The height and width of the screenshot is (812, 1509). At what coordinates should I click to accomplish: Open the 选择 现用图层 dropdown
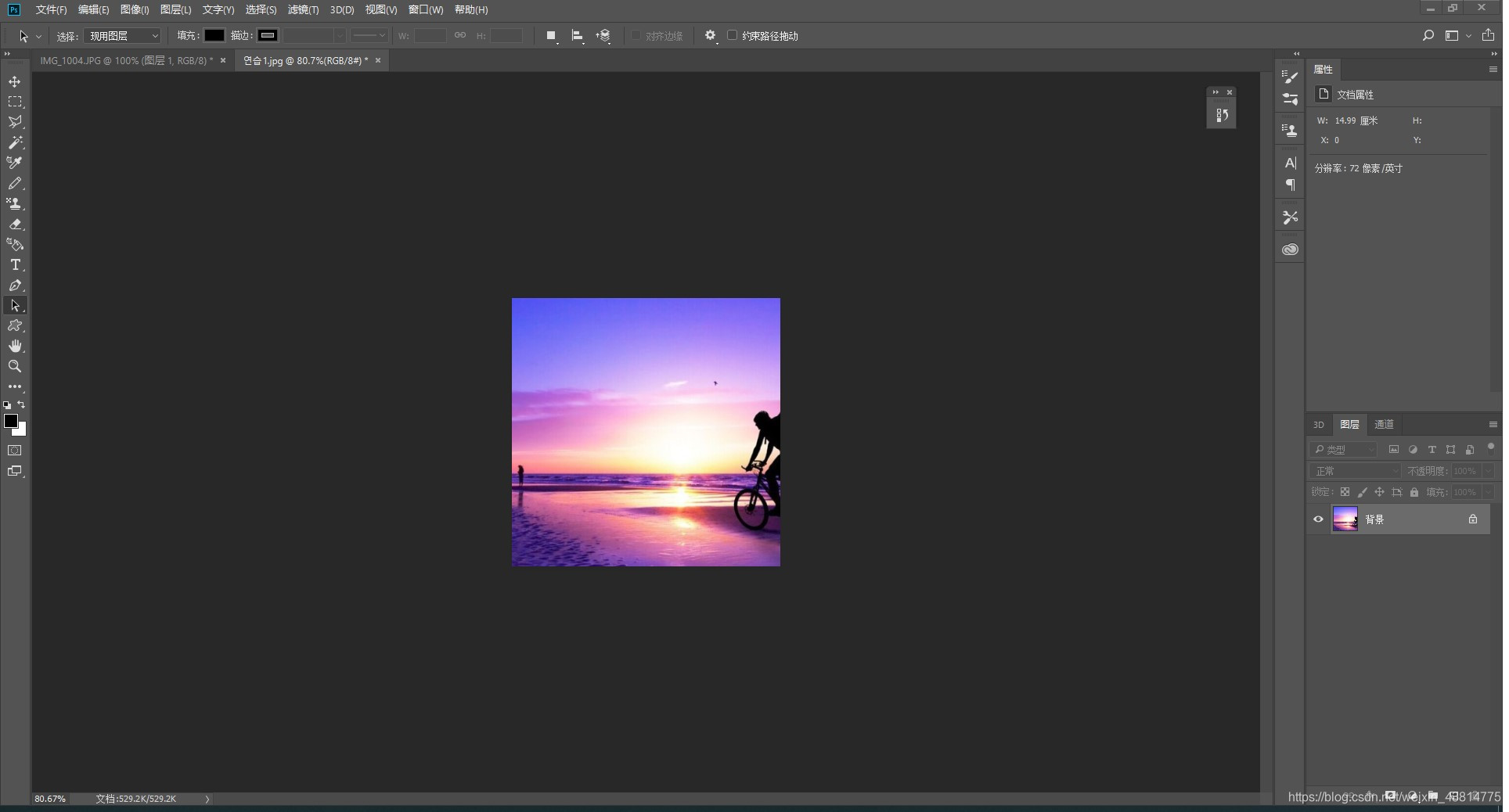click(x=123, y=36)
